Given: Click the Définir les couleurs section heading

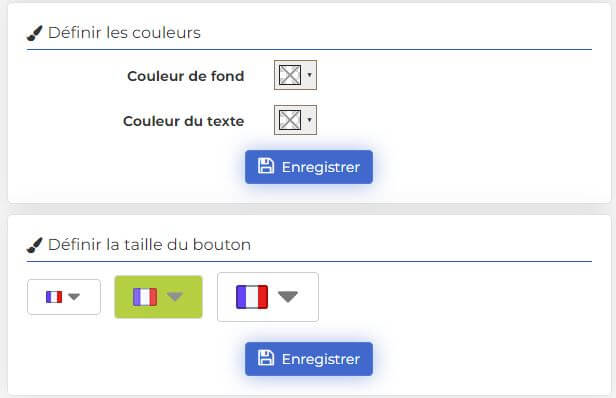Looking at the screenshot, I should 124,33.
